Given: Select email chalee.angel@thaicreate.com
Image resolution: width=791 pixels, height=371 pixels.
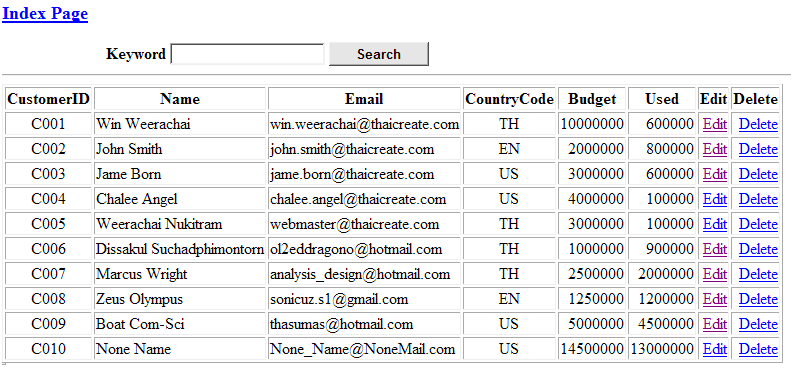Looking at the screenshot, I should (x=358, y=199).
